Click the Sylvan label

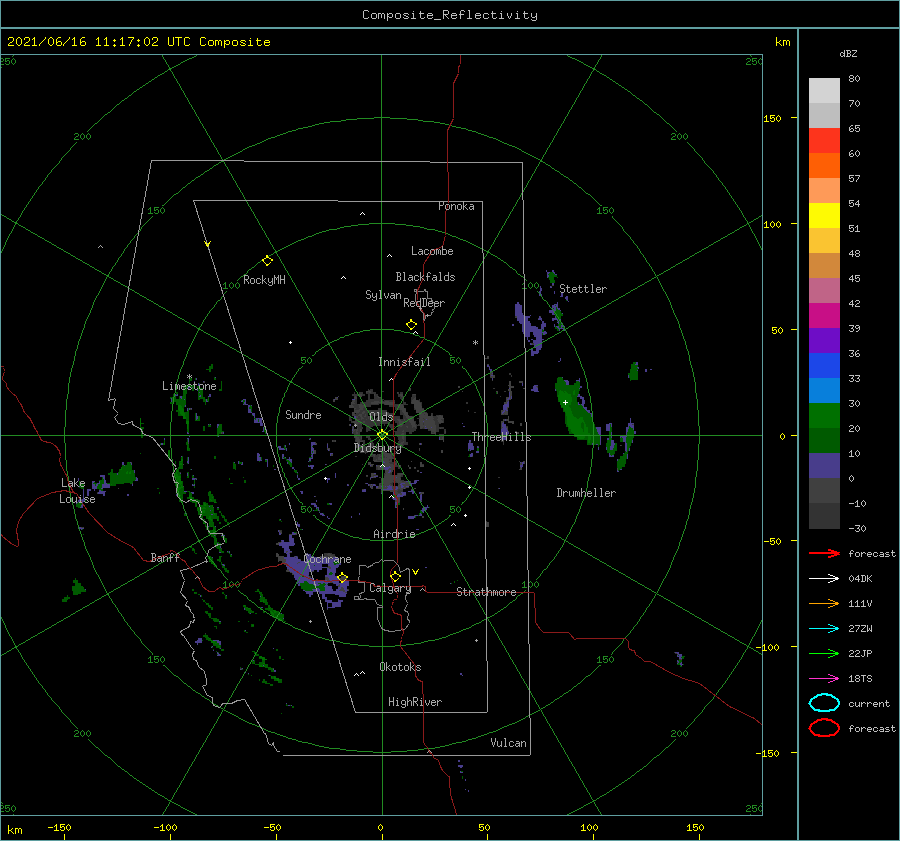[x=383, y=295]
